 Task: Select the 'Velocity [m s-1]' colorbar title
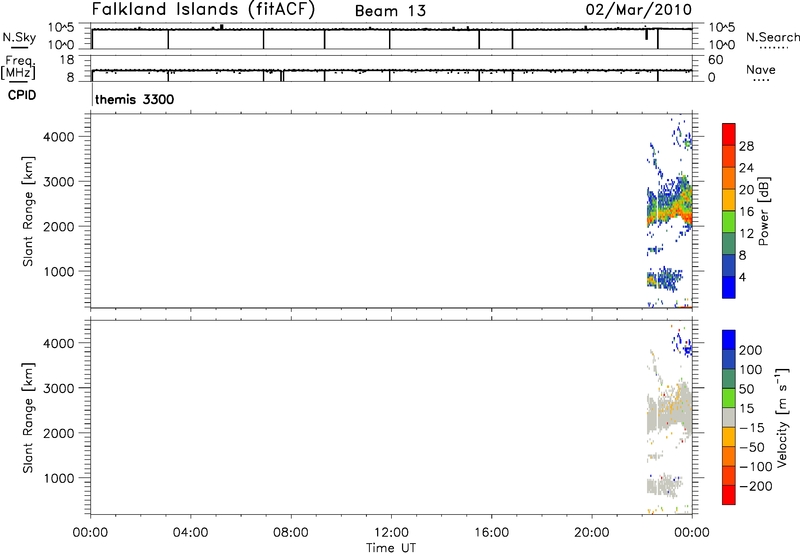tap(782, 417)
